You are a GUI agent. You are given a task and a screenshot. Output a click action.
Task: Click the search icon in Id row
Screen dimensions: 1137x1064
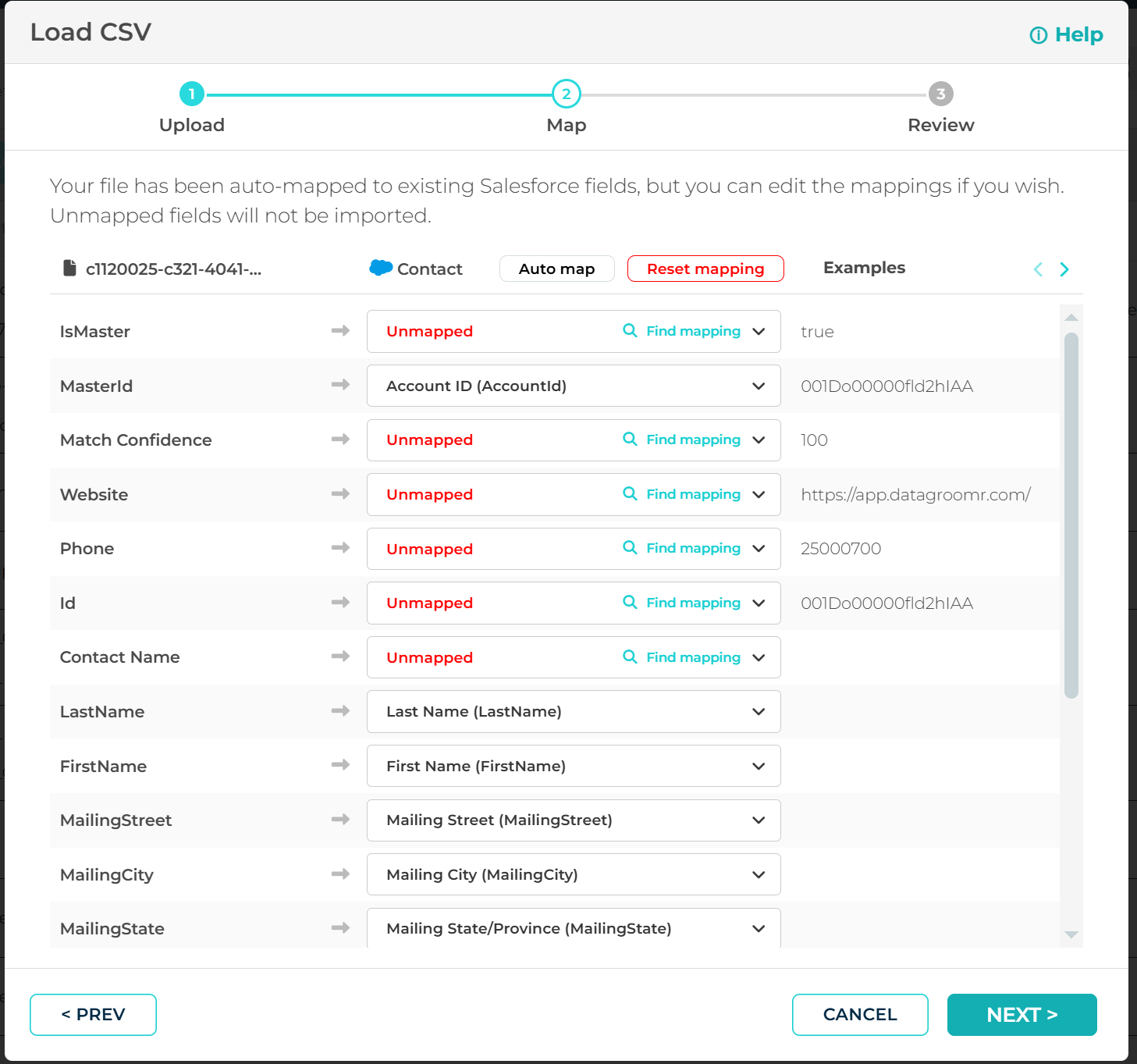tap(630, 602)
